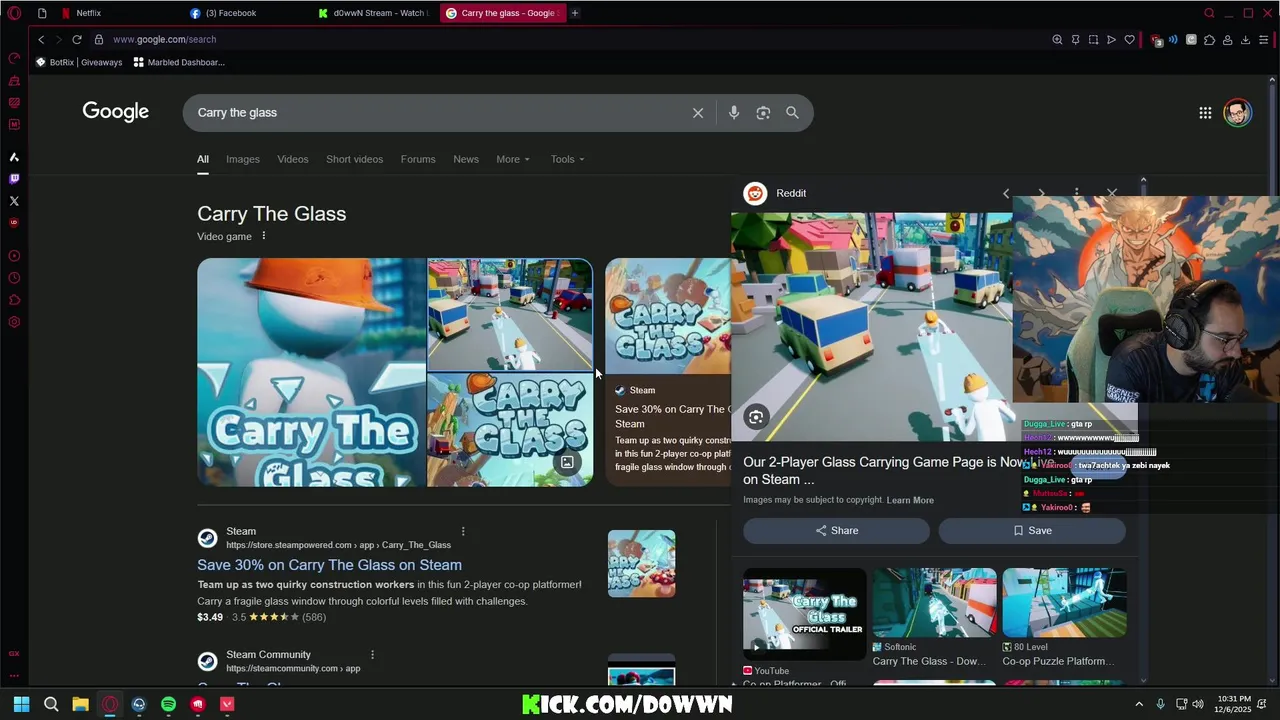Click the Google logo
Viewport: 1280px width, 720px height.
(116, 112)
